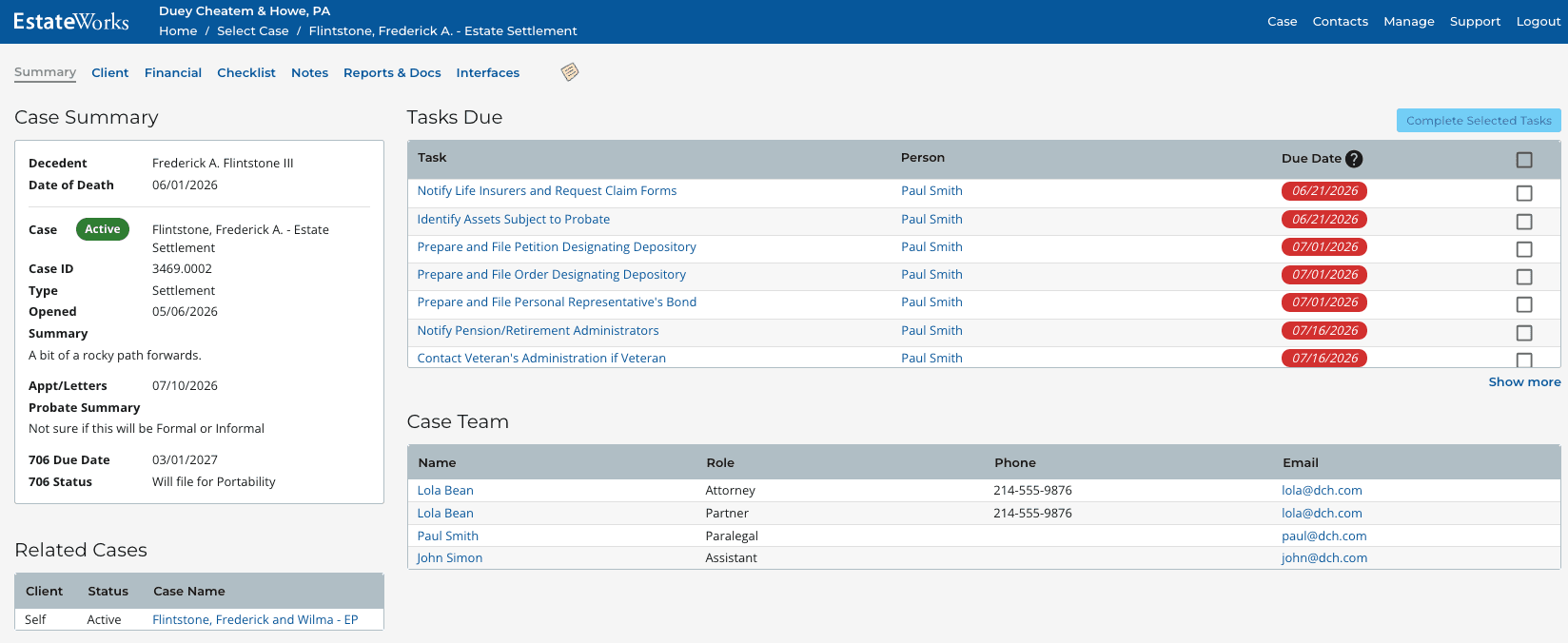The width and height of the screenshot is (1568, 643).
Task: Toggle the select-all tasks header checkbox
Action: point(1524,160)
